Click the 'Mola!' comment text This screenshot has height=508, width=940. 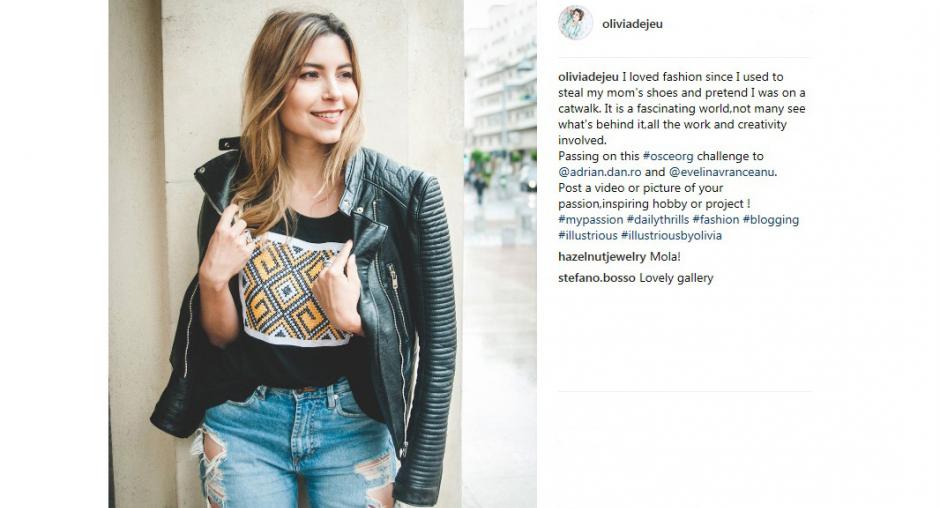[665, 257]
